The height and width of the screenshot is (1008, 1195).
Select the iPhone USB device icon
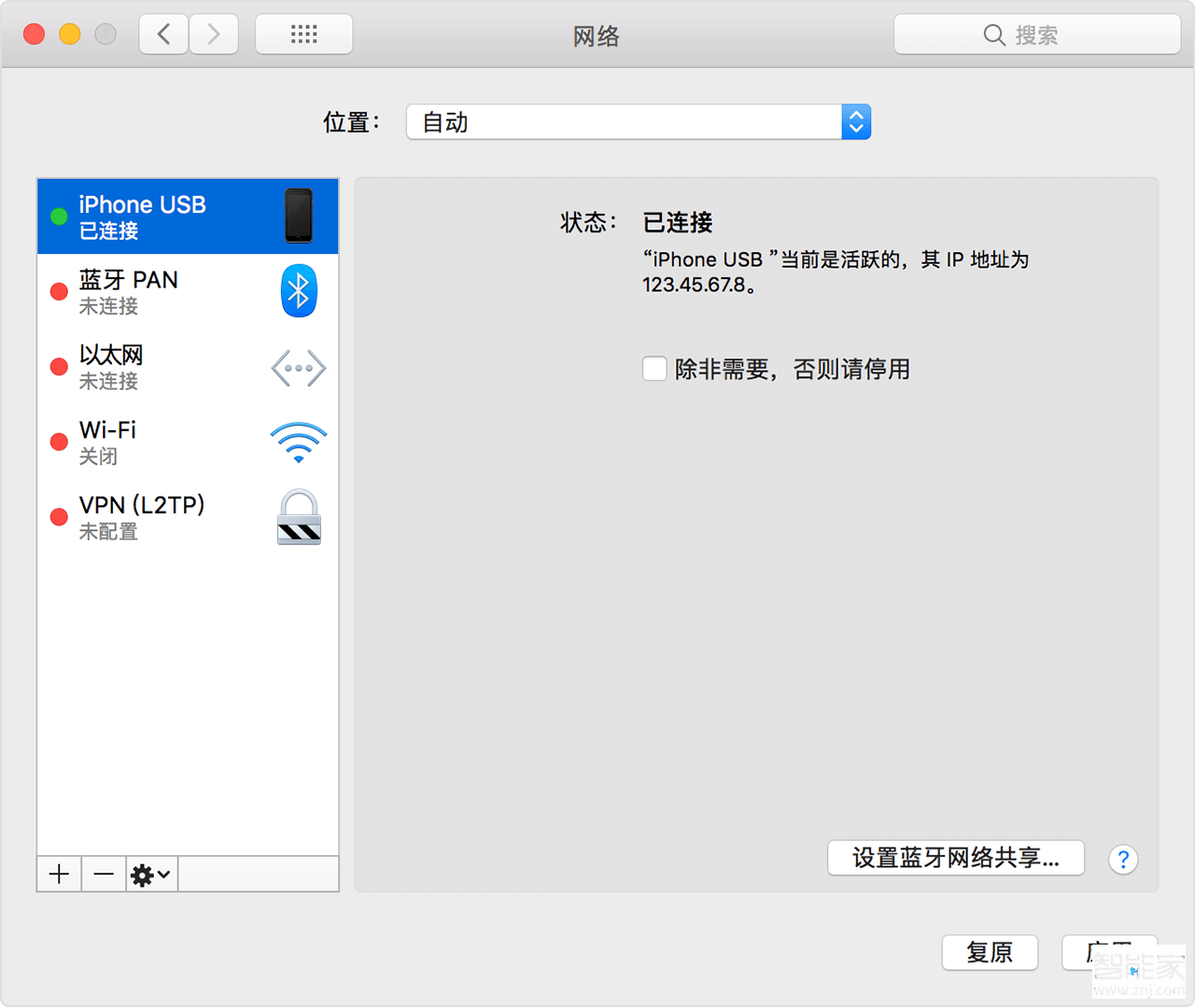click(x=299, y=216)
